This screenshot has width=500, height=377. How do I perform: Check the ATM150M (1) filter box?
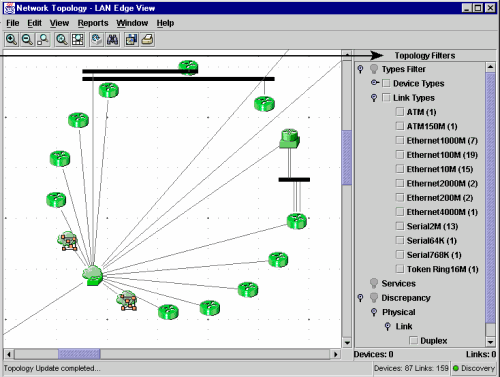[399, 126]
